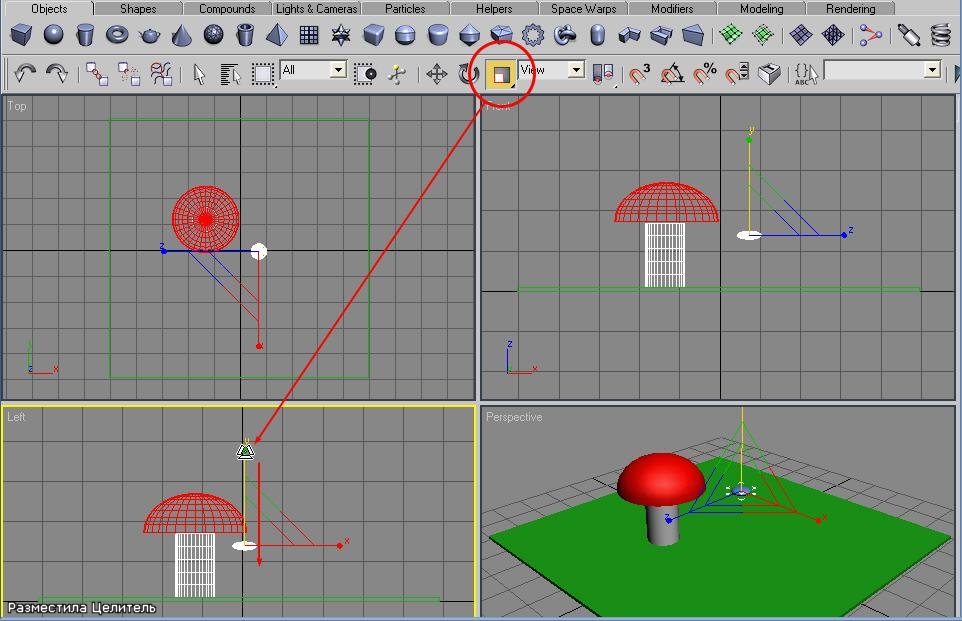Open the Modeling tab

pos(761,9)
